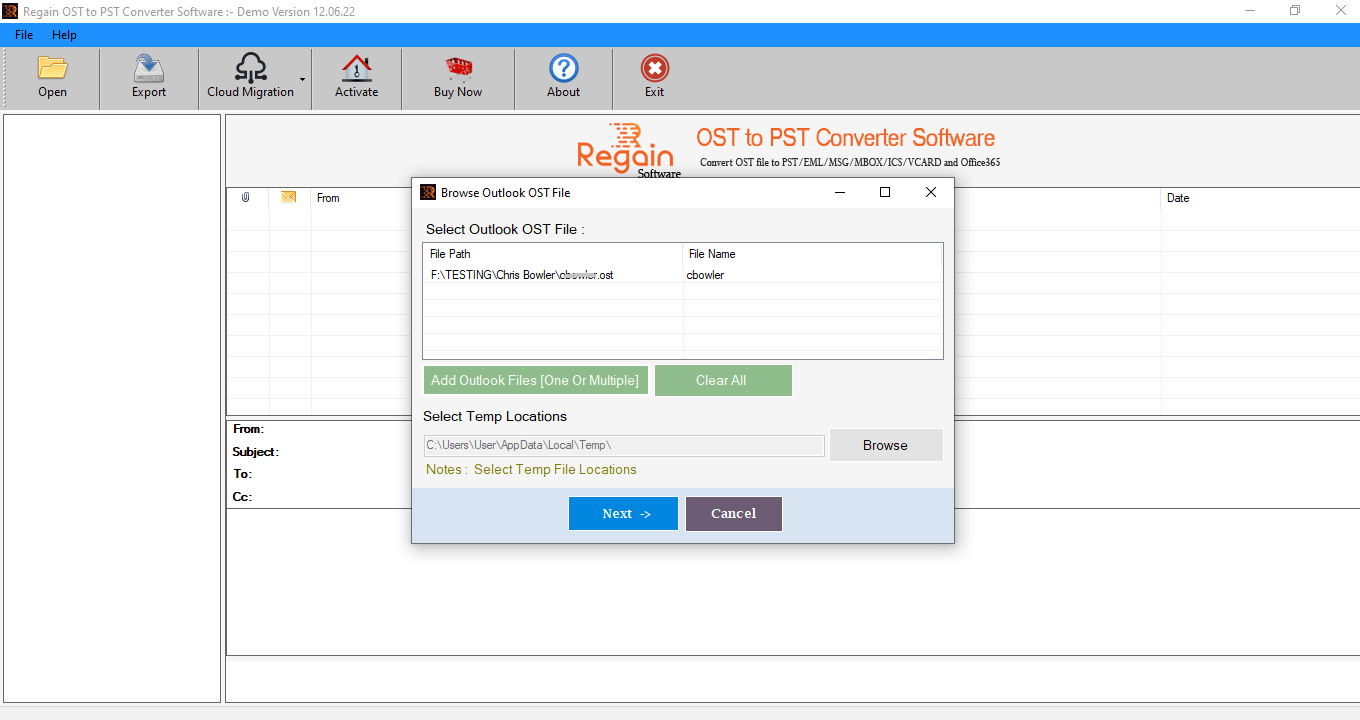Click the File Name column header

812,254
